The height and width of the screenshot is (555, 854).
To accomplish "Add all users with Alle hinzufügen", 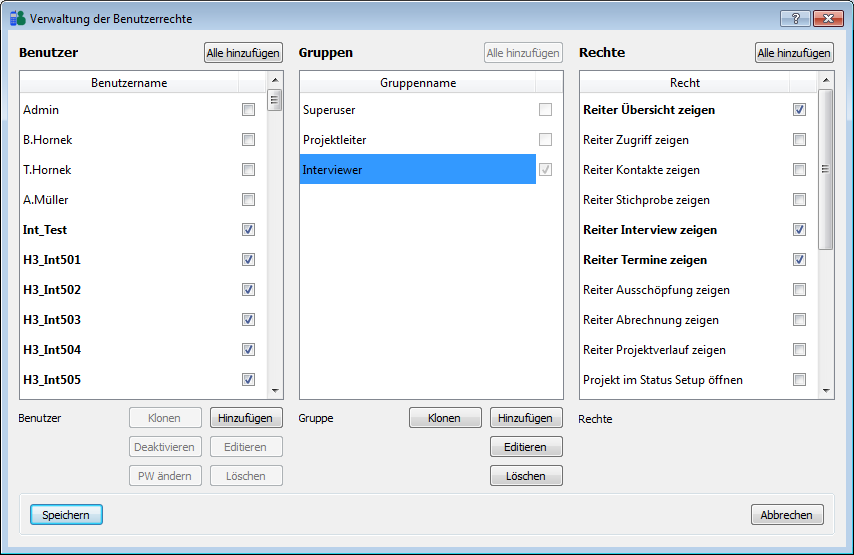I will tap(243, 53).
